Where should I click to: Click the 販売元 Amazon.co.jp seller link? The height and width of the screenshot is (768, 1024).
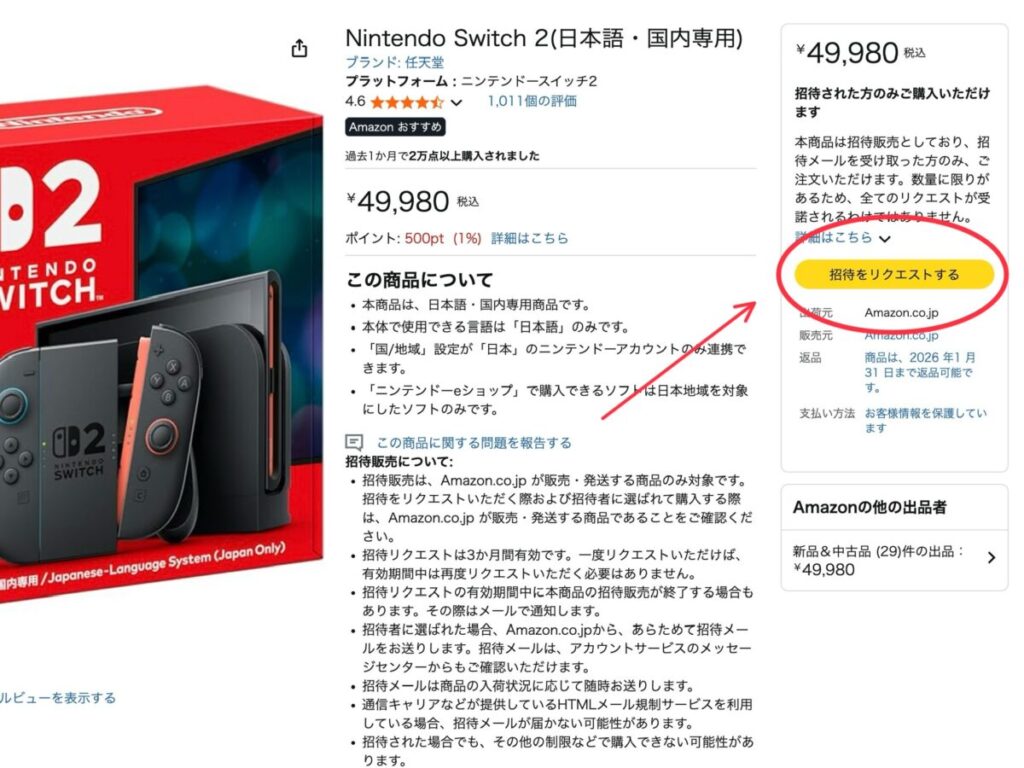pyautogui.click(x=901, y=336)
